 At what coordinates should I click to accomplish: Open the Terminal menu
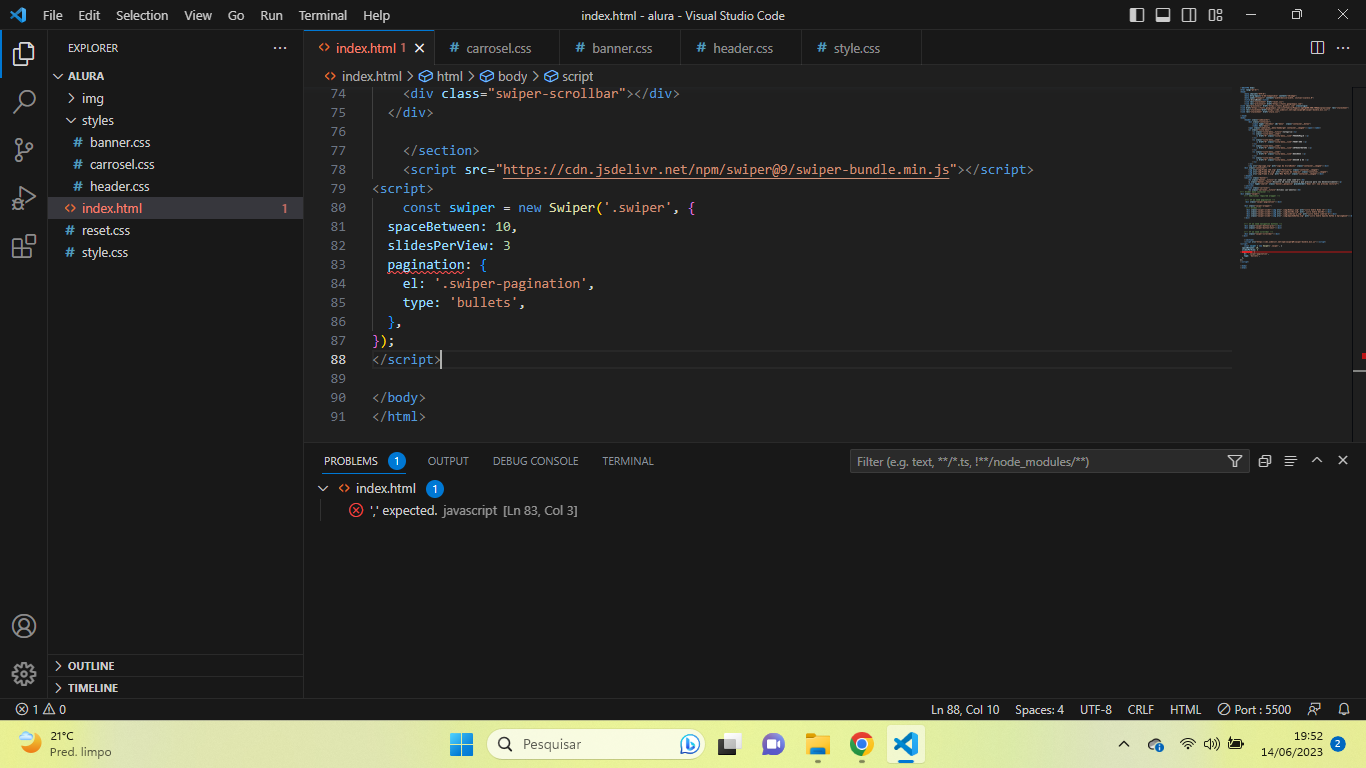tap(323, 15)
